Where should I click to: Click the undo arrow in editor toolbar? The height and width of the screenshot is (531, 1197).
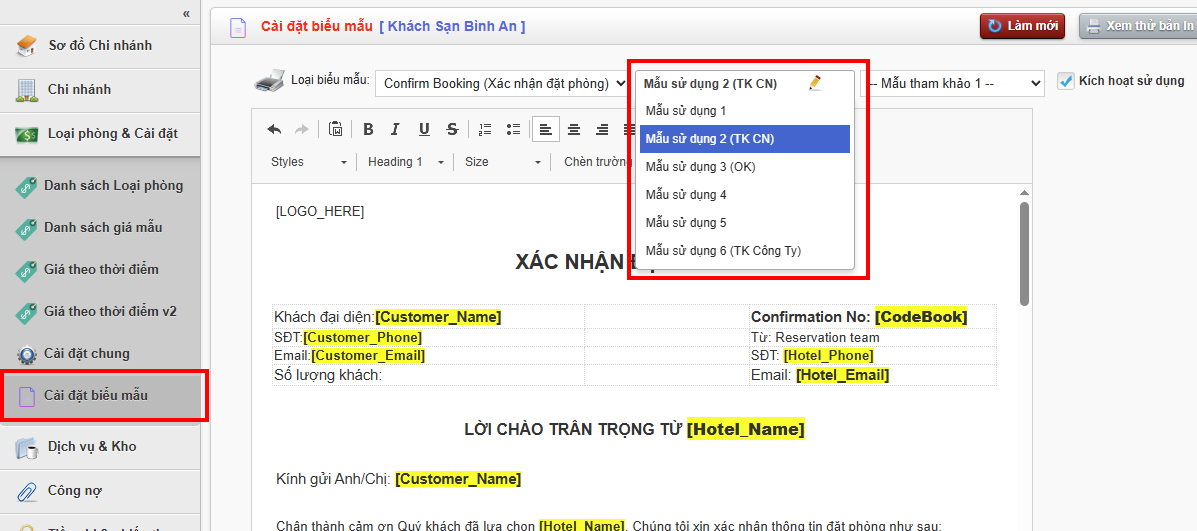pos(274,129)
